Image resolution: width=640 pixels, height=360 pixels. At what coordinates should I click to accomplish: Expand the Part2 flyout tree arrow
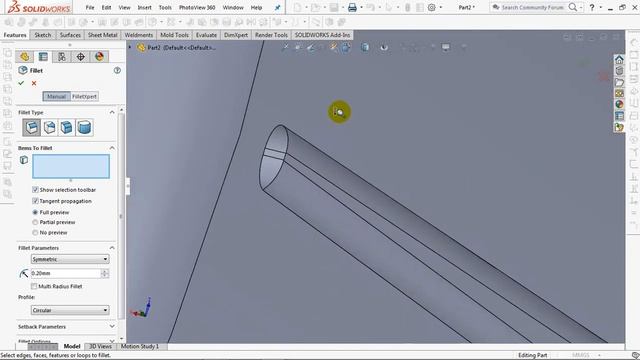click(x=130, y=47)
